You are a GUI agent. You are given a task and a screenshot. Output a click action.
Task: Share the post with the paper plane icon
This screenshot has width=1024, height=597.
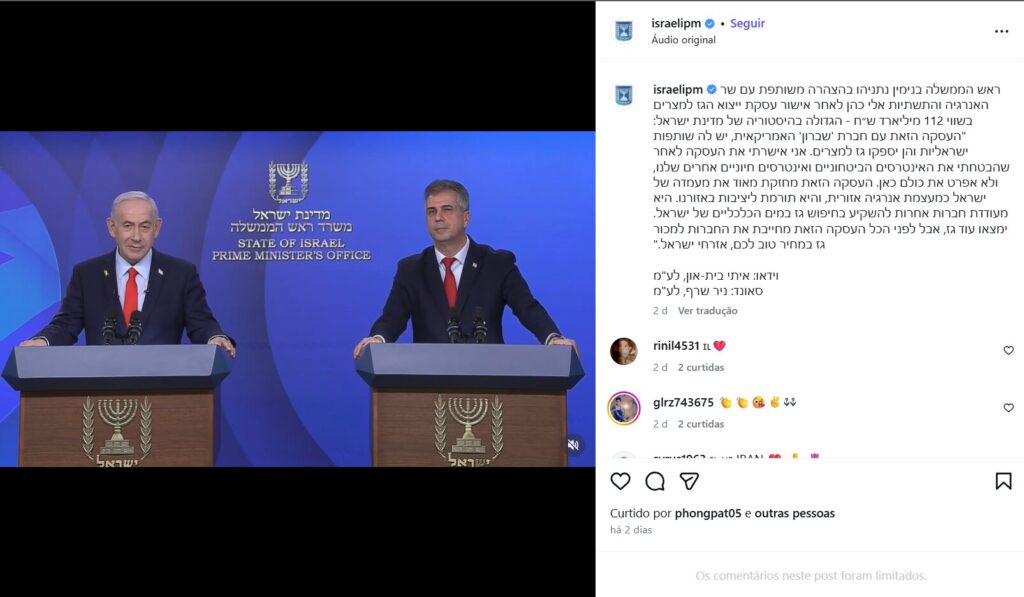pyautogui.click(x=690, y=481)
